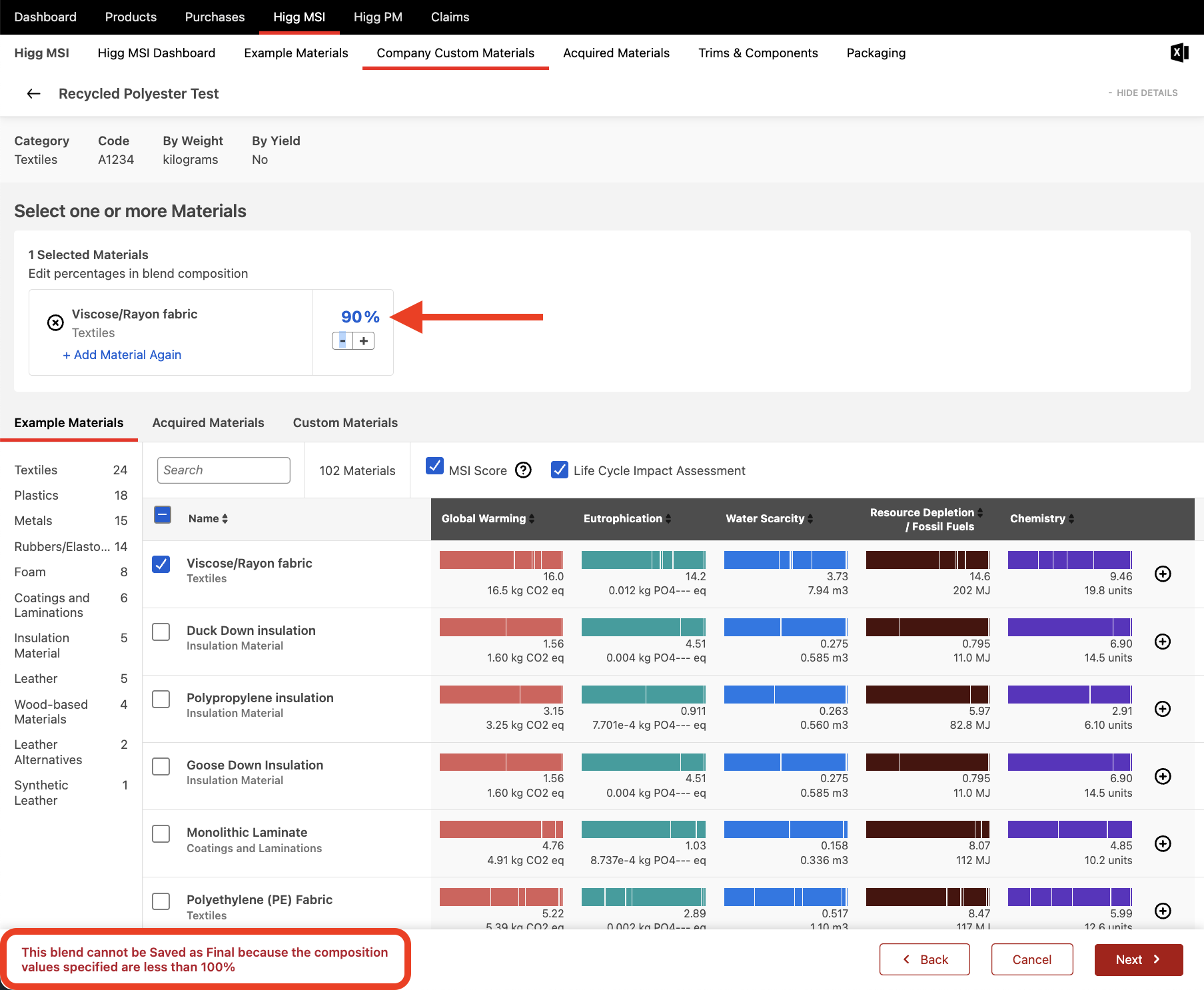
Task: Toggle Life Cycle Impact Assessment checkbox
Action: tap(560, 470)
